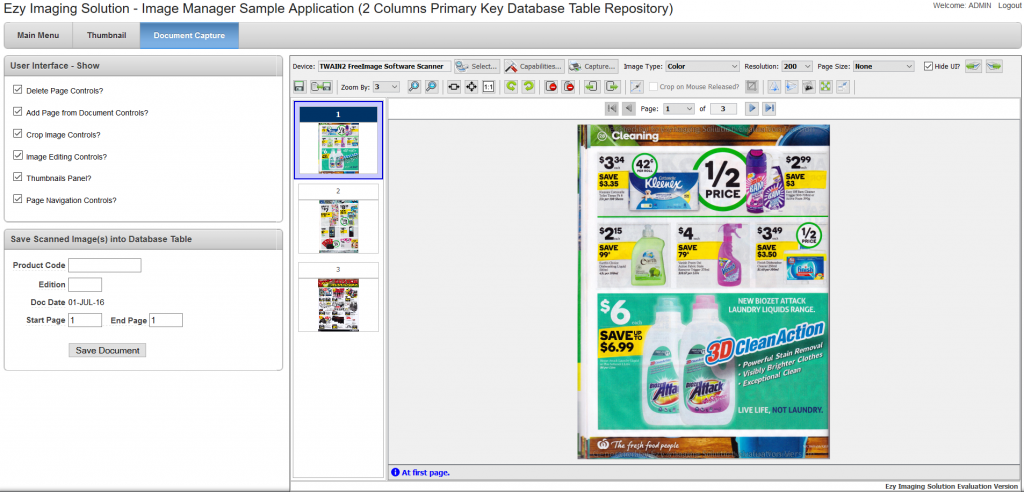Click the second red delete pages icon

[569, 86]
